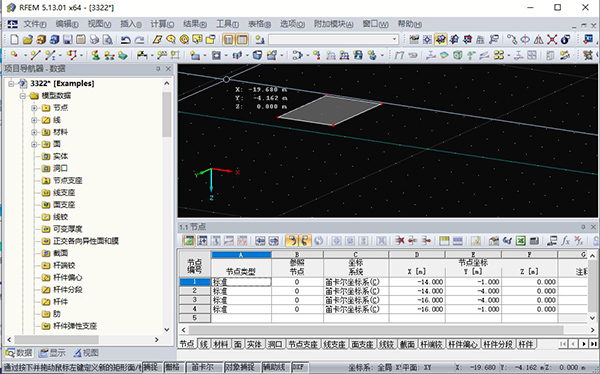Select the new line tool icon
Image resolution: width=600 pixels, height=374 pixels.
coord(35,56)
